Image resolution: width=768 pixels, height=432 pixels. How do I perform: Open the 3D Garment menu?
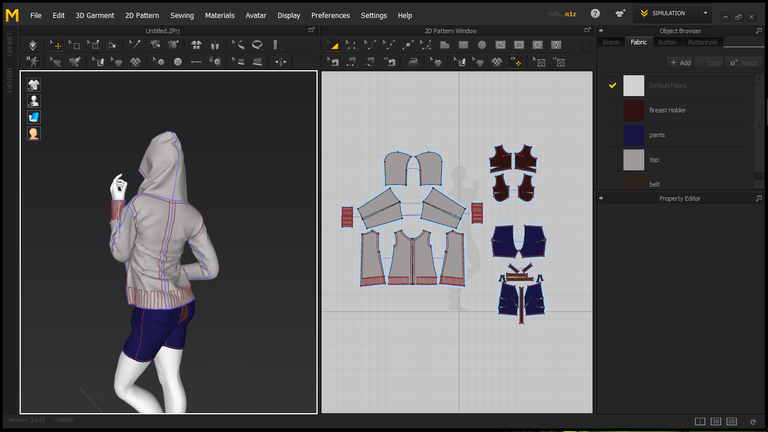click(95, 15)
